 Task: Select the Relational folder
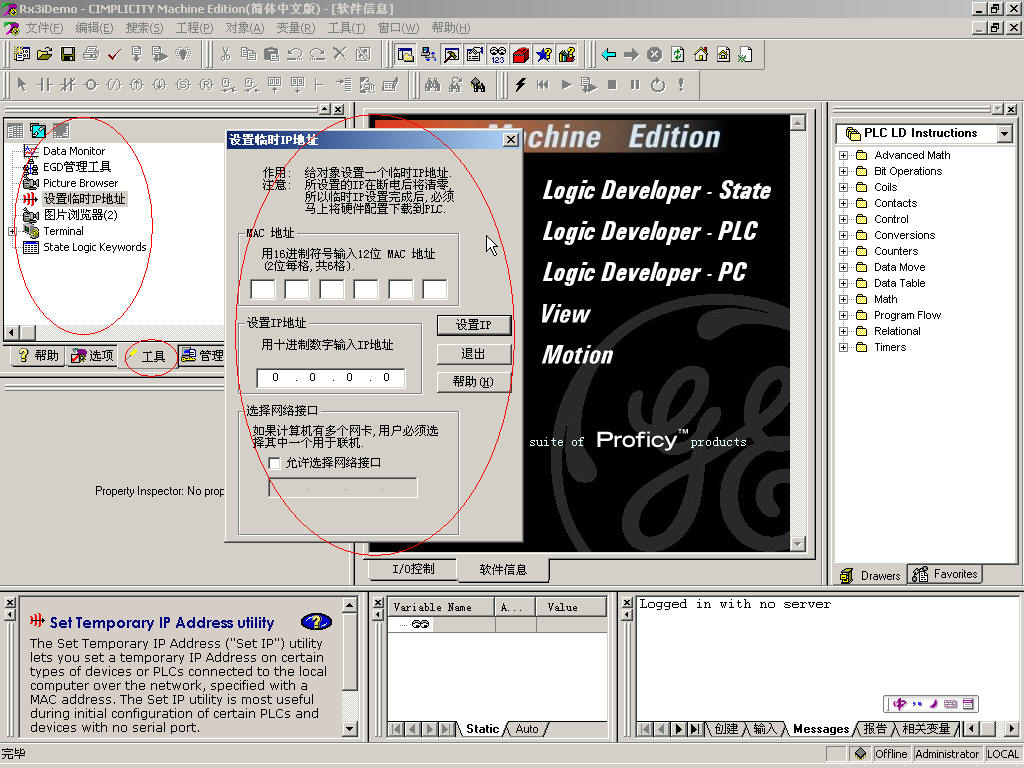(x=897, y=331)
